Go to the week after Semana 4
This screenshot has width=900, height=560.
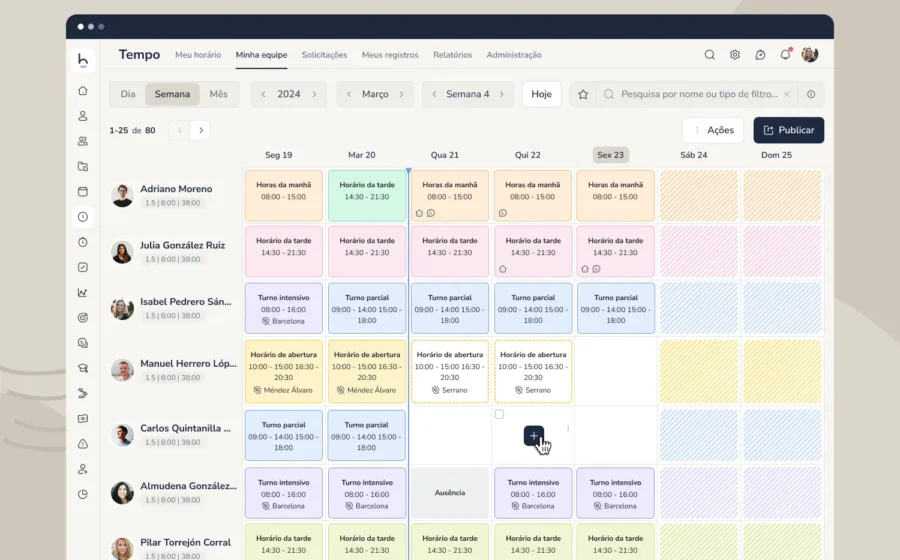pyautogui.click(x=502, y=94)
